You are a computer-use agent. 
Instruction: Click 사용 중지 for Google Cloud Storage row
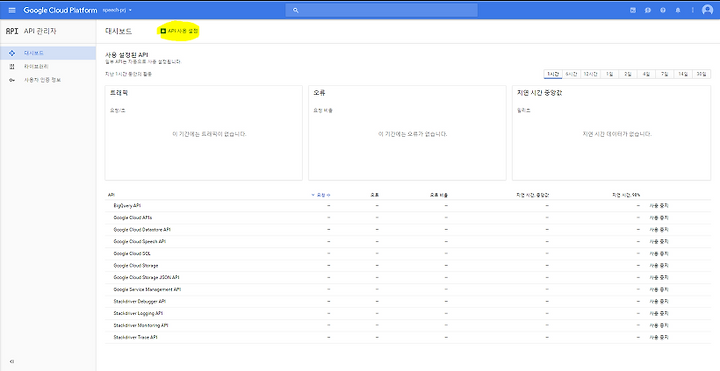pyautogui.click(x=659, y=265)
